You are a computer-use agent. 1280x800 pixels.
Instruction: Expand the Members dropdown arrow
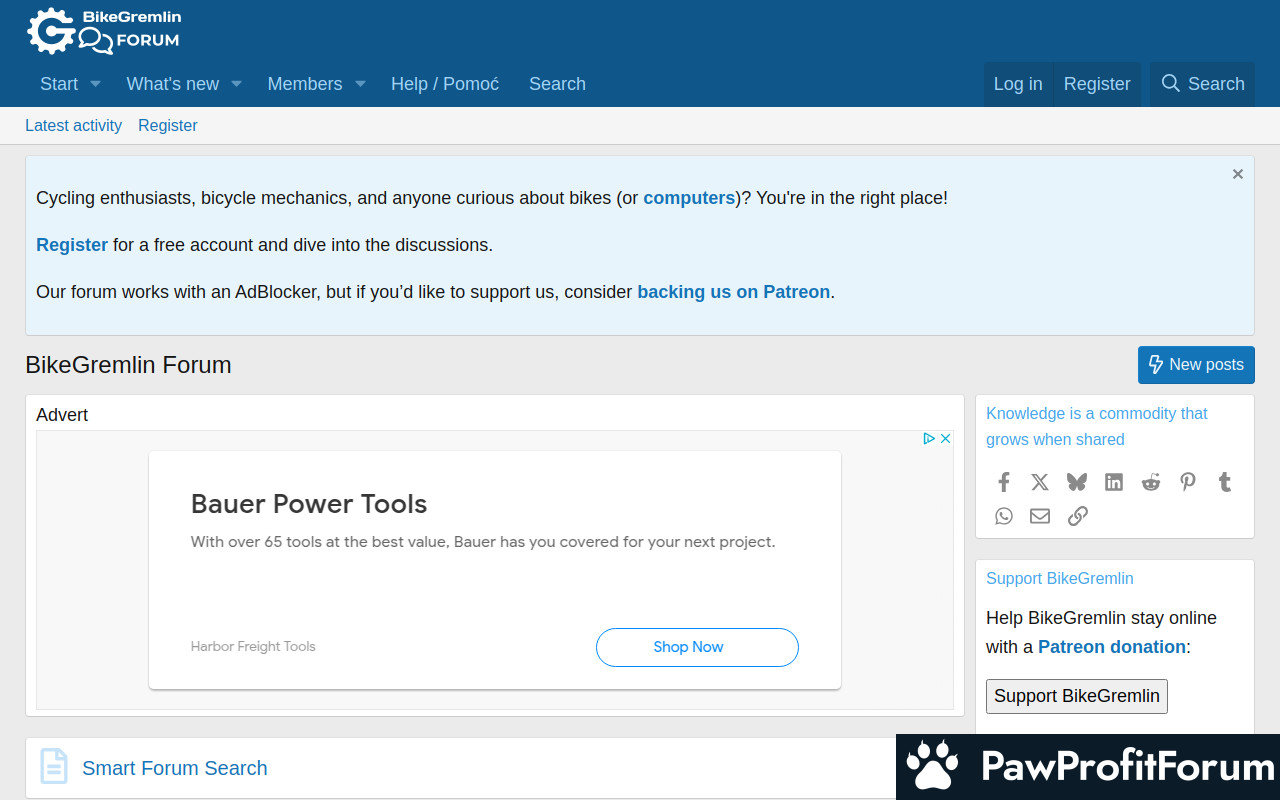360,84
